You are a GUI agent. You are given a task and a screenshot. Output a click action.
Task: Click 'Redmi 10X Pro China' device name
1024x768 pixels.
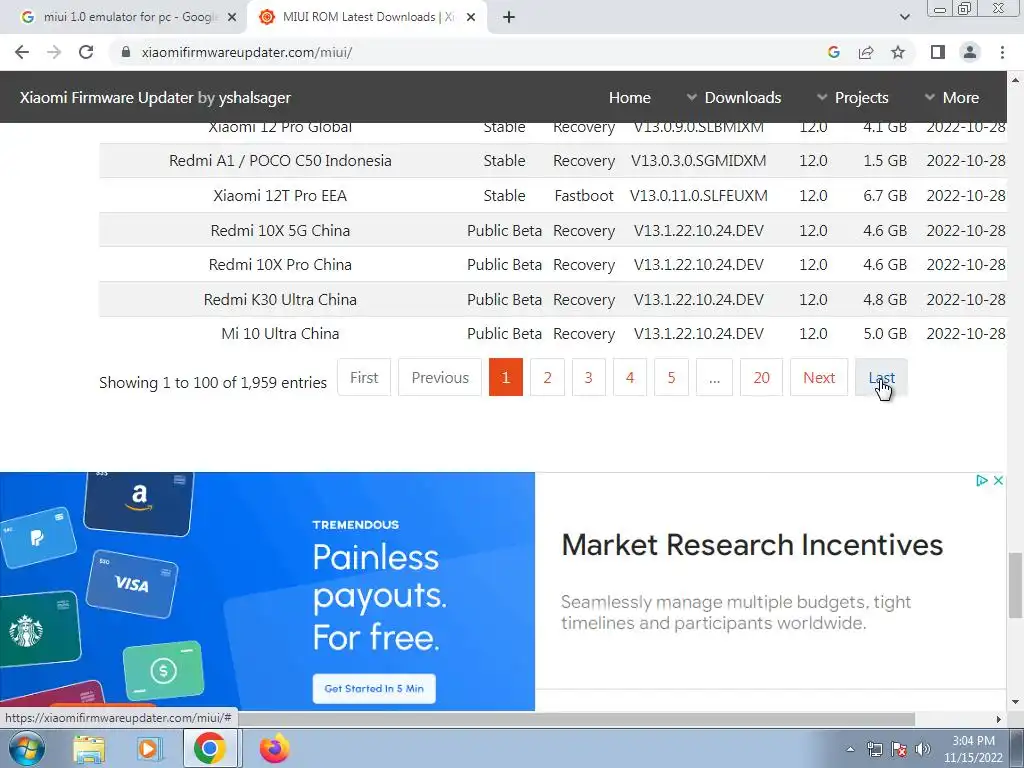280,264
